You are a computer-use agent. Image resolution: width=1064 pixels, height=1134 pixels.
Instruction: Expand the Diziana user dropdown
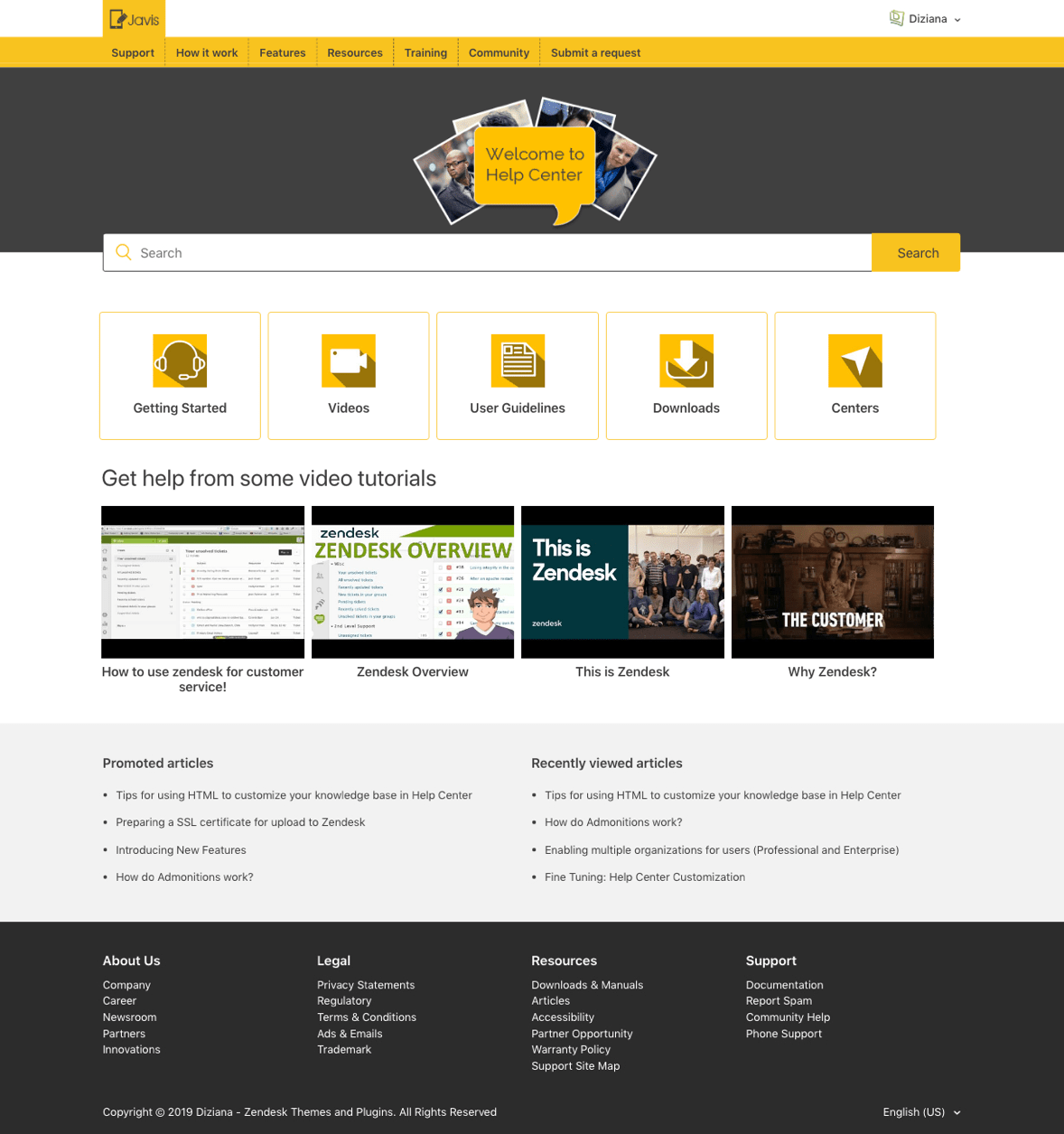coord(957,20)
